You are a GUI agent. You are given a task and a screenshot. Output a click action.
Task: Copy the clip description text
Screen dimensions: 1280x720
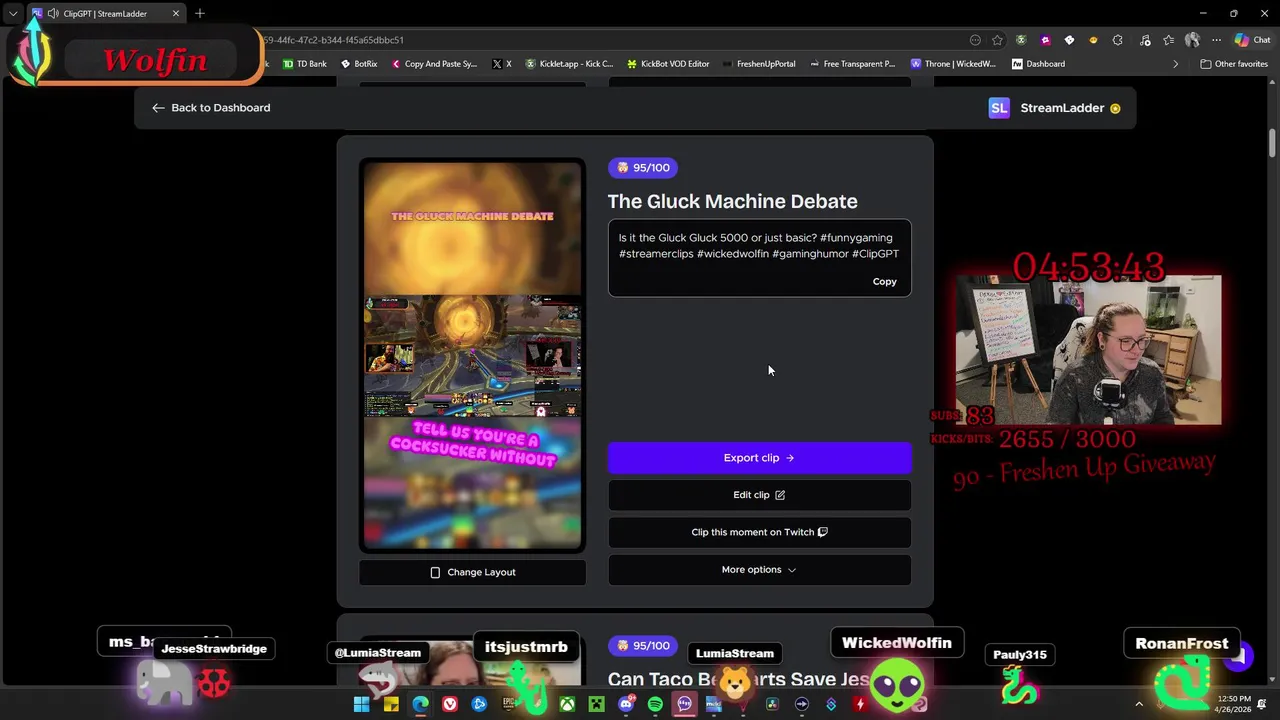click(884, 281)
